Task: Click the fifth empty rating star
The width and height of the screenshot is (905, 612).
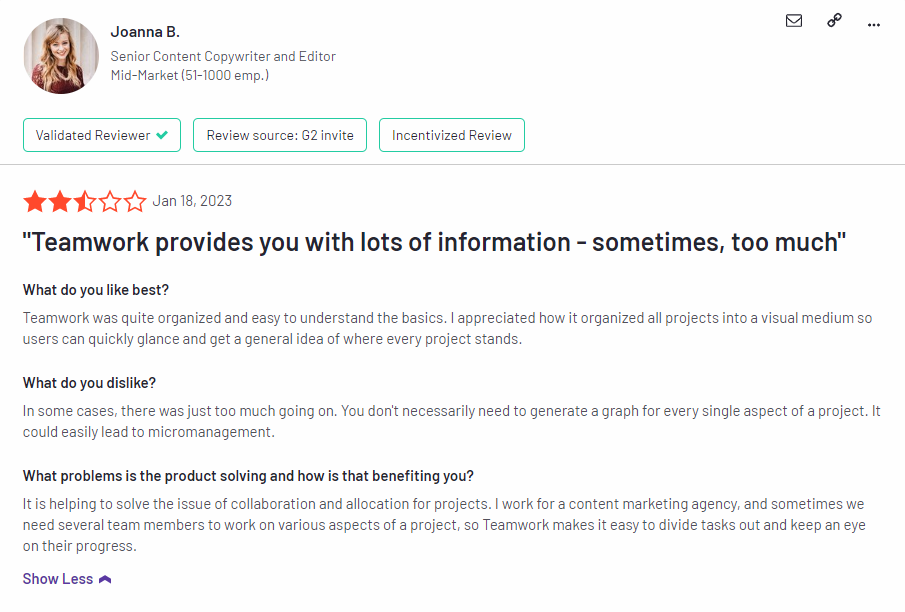Action: (x=135, y=202)
